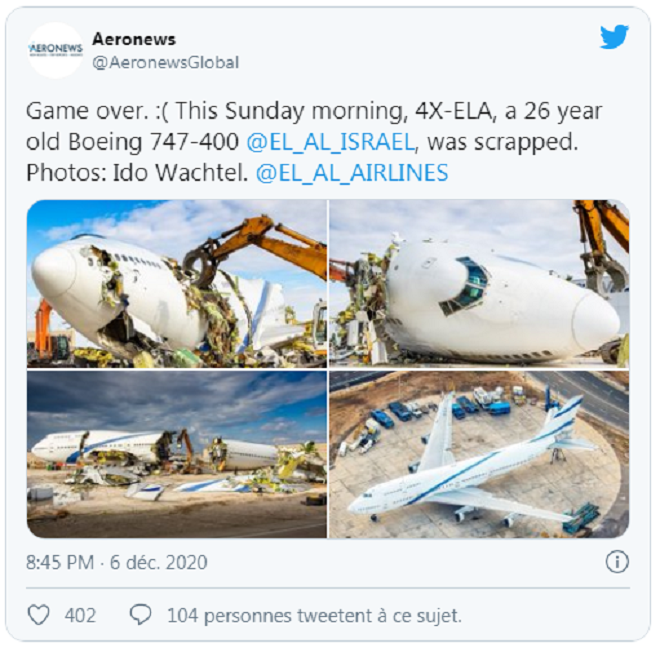Click the tweet info circle icon
Viewport: 660px width, 652px height.
pos(617,562)
